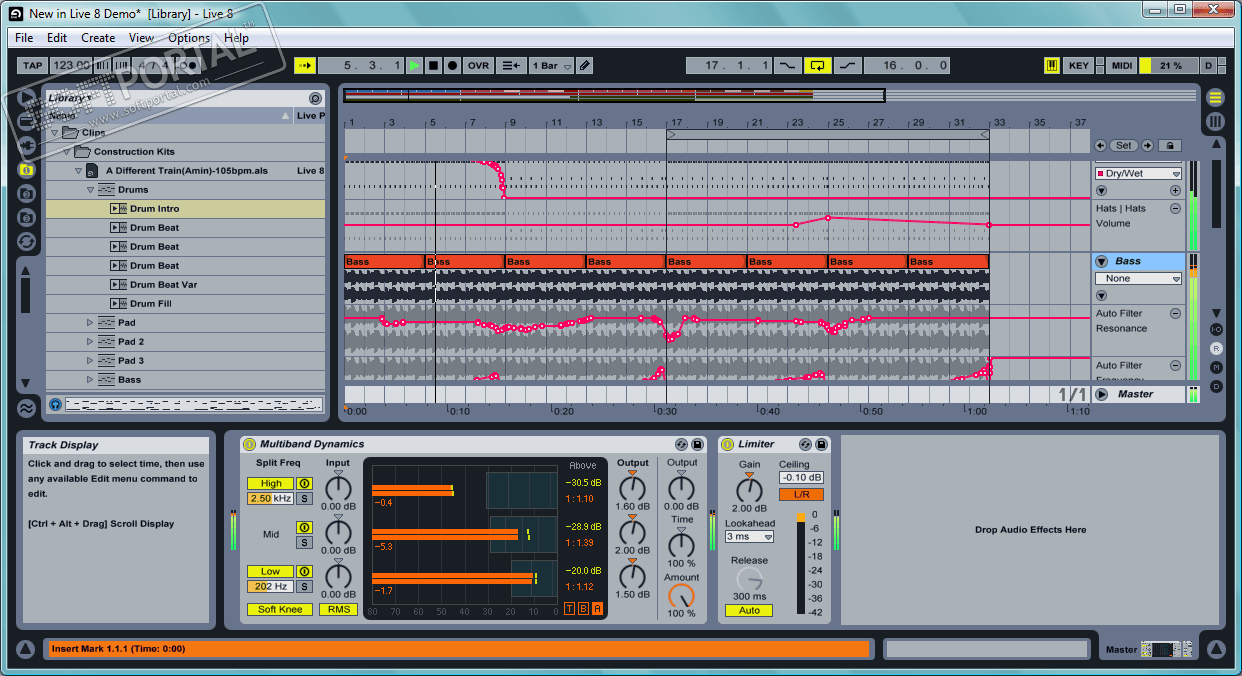This screenshot has height=676, width=1242.
Task: Click the Next Locator arrow
Action: pyautogui.click(x=1147, y=145)
